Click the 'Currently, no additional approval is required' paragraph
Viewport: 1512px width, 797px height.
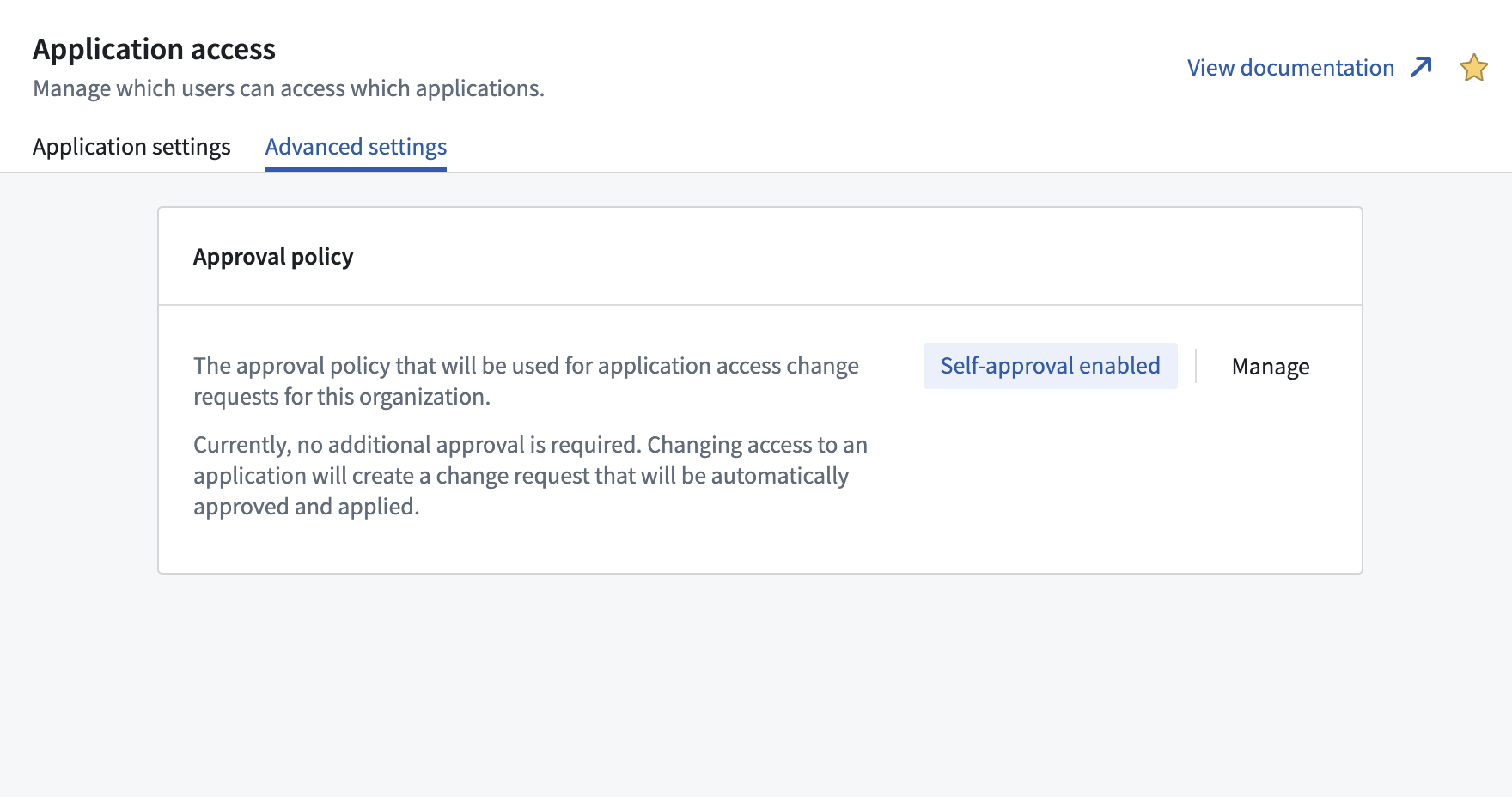[530, 476]
